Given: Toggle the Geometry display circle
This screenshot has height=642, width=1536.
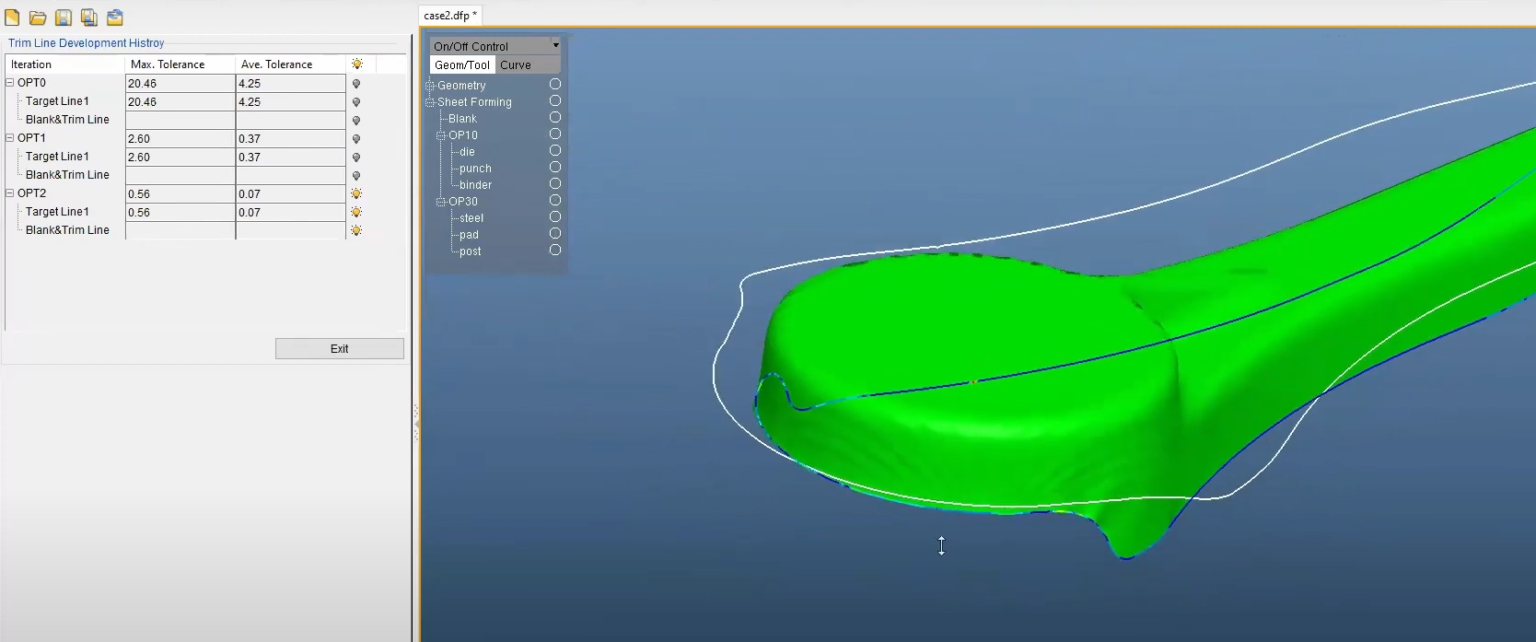Looking at the screenshot, I should click(555, 84).
